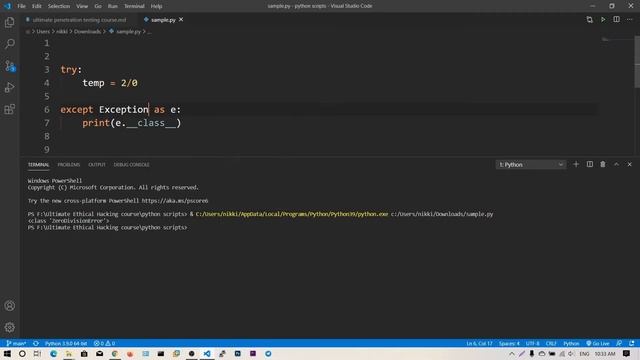Open the Explorer view in the activity bar

coord(10,22)
